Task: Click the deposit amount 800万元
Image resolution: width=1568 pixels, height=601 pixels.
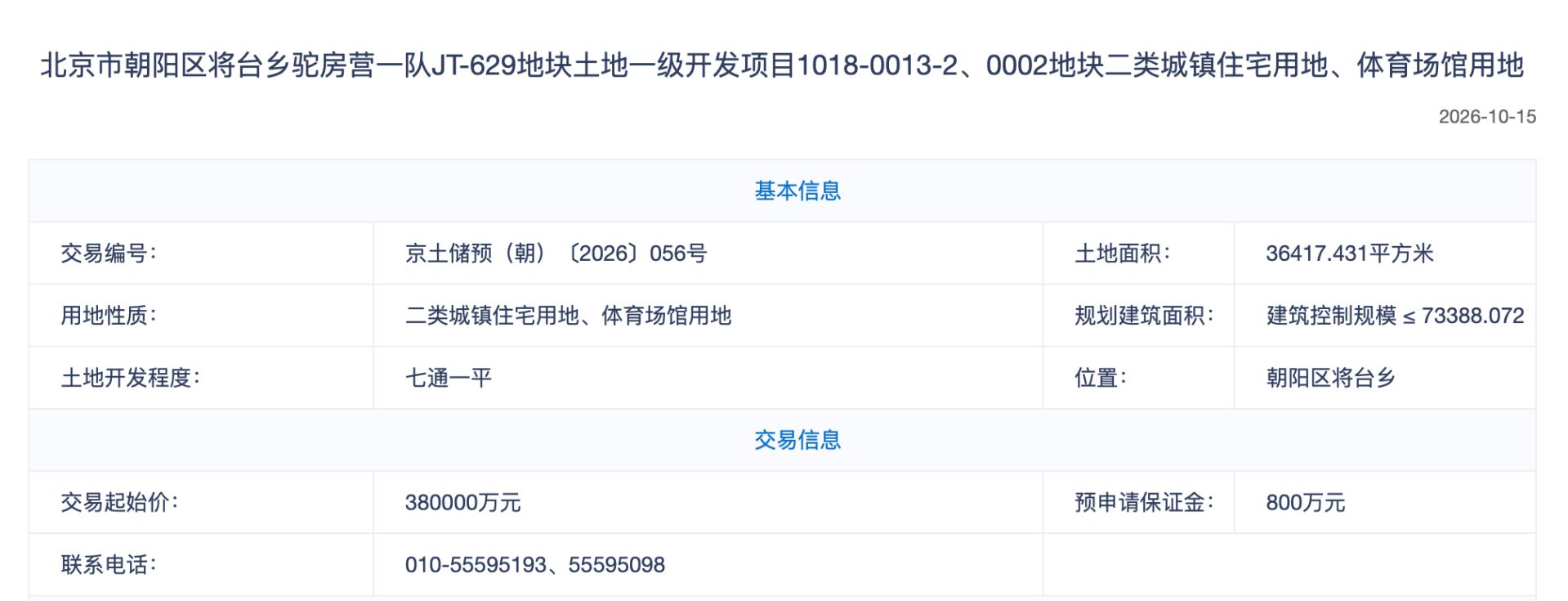Action: pos(1305,503)
